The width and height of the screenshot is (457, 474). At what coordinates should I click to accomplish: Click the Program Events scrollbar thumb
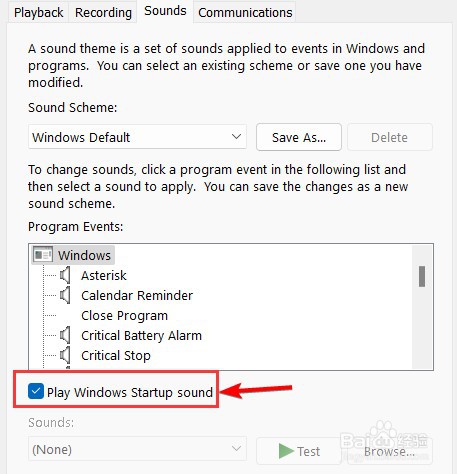[422, 276]
